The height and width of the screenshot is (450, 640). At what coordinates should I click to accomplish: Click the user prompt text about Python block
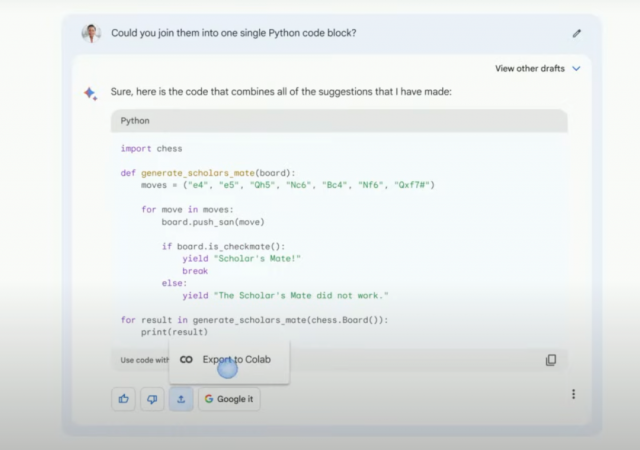(x=233, y=33)
